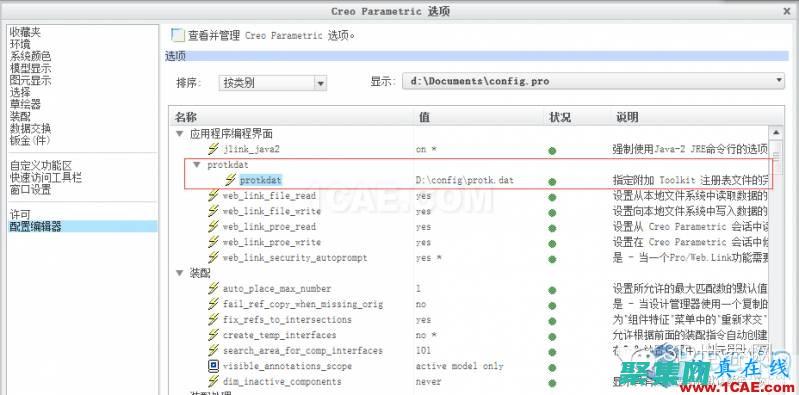Click the lightning icon beside web_link_file_write

(x=214, y=211)
